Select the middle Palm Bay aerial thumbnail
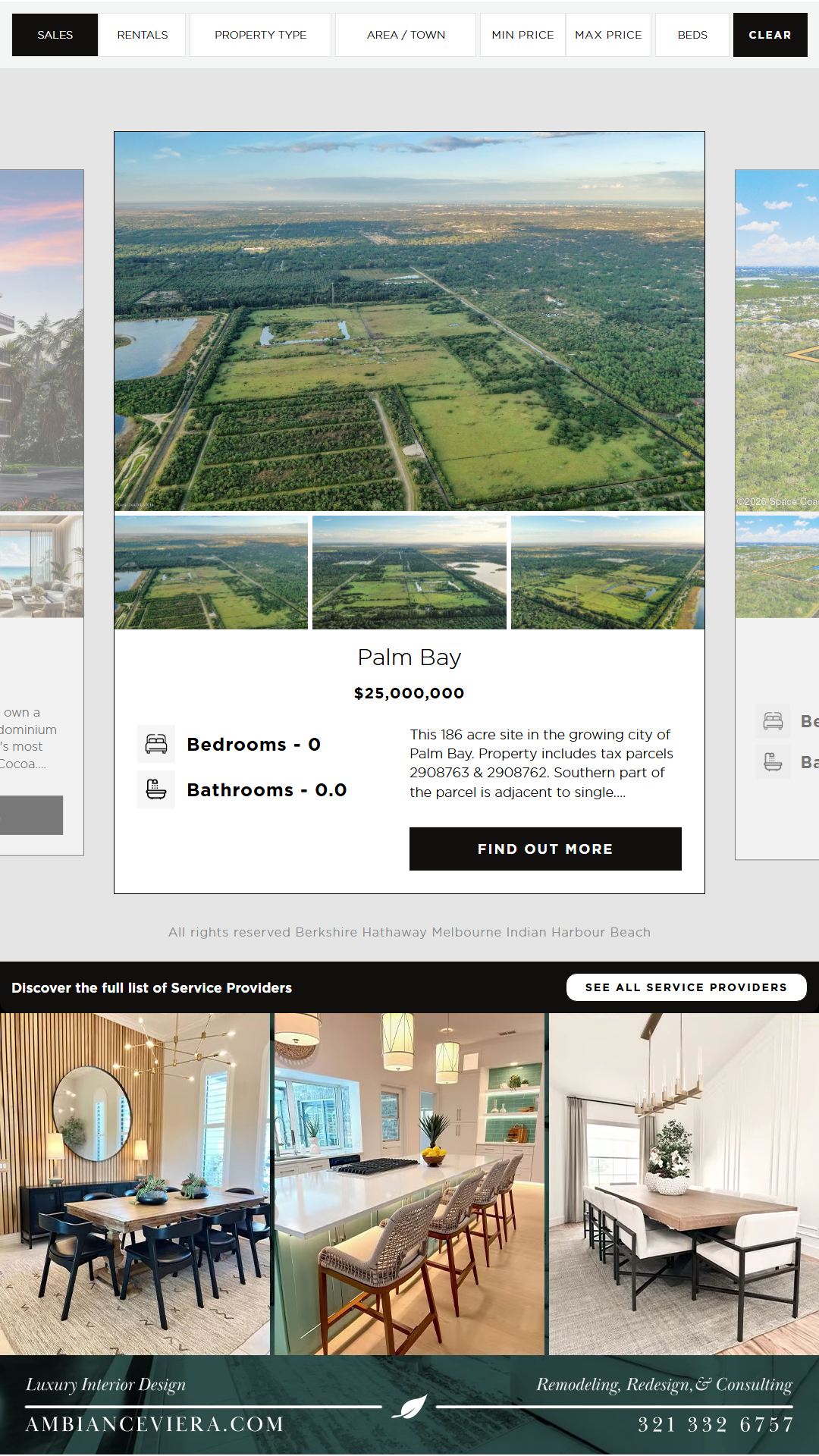 coord(409,573)
